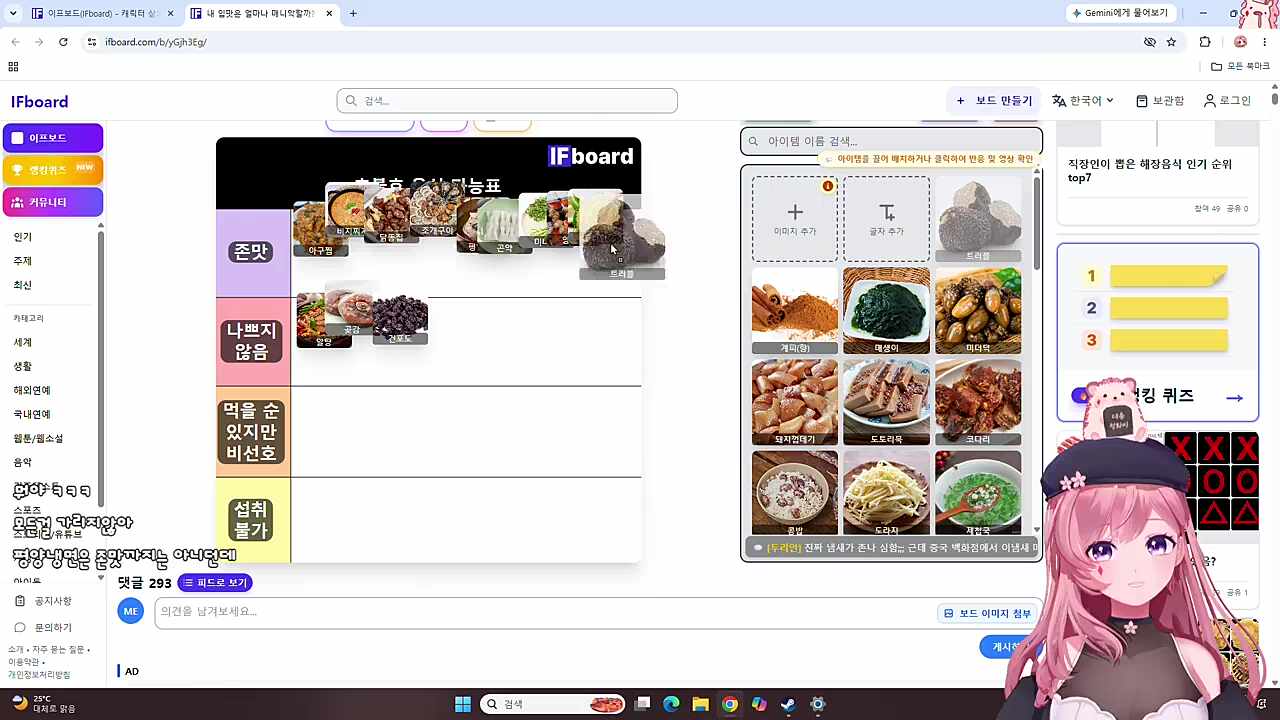1280x720 pixels.
Task: Bookmark this page with the star icon
Action: (x=1171, y=42)
